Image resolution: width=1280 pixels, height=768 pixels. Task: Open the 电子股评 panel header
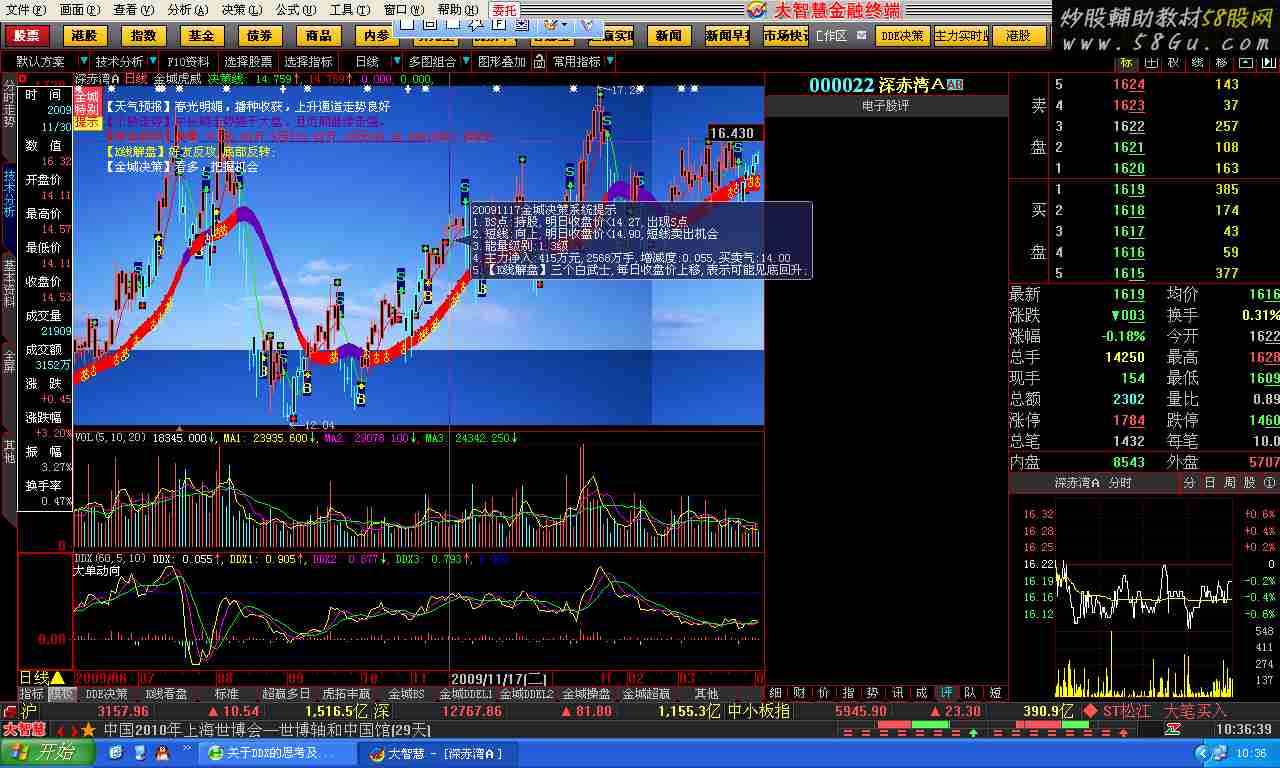pyautogui.click(x=886, y=105)
